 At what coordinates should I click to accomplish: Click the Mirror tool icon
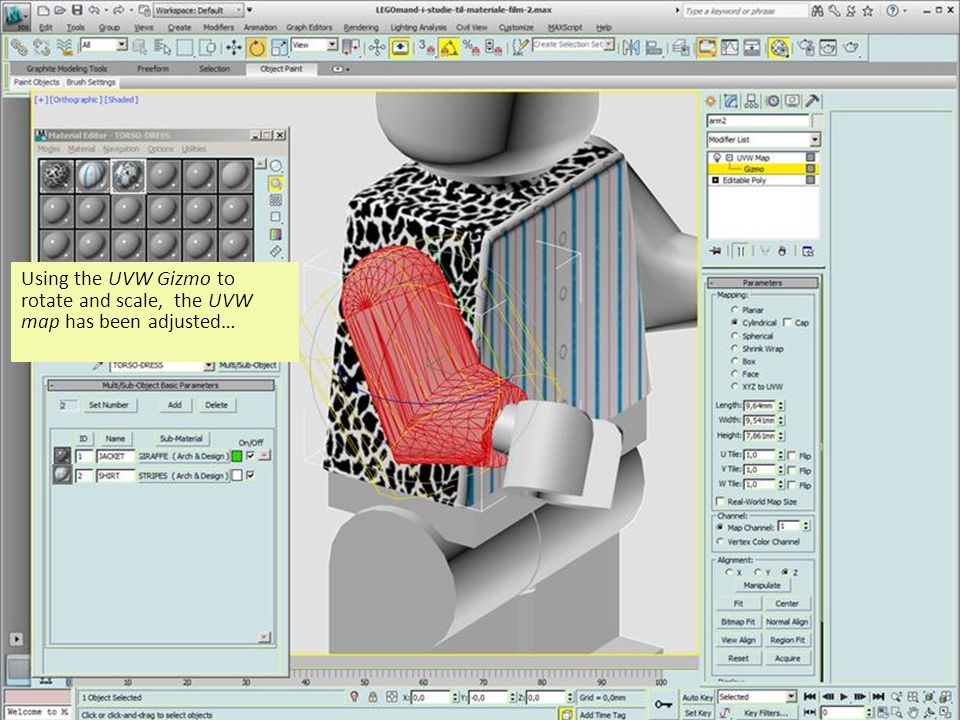[x=631, y=47]
